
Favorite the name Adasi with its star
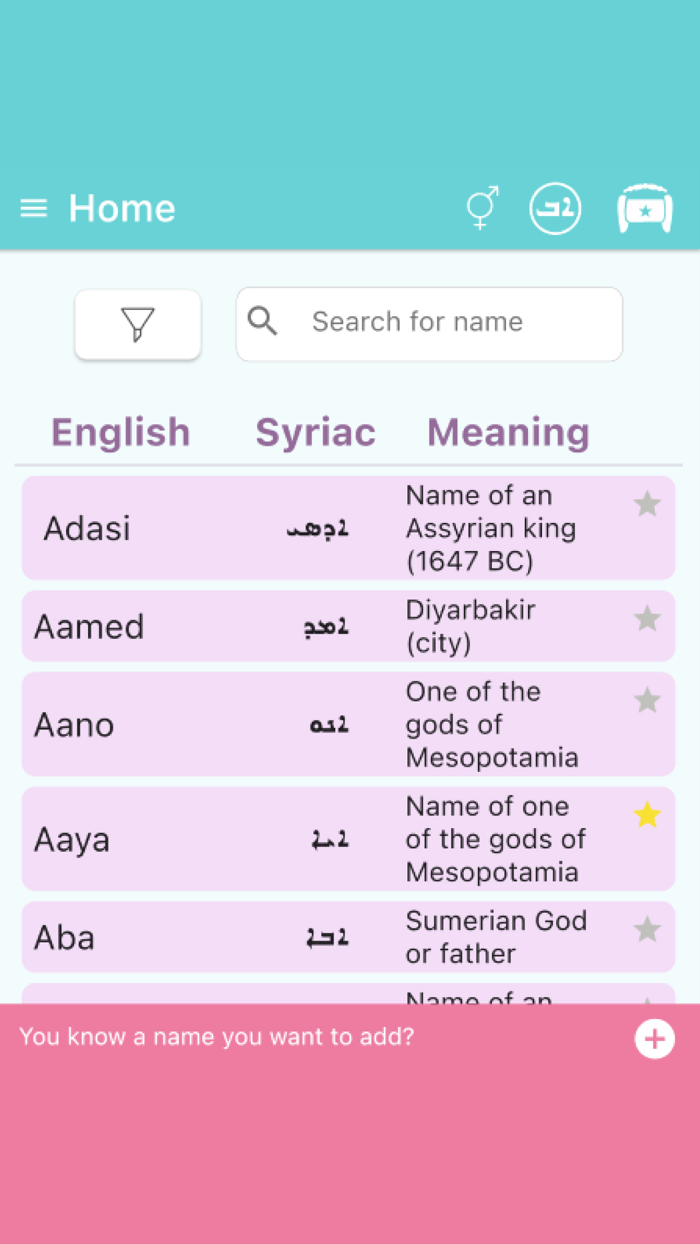pos(647,504)
